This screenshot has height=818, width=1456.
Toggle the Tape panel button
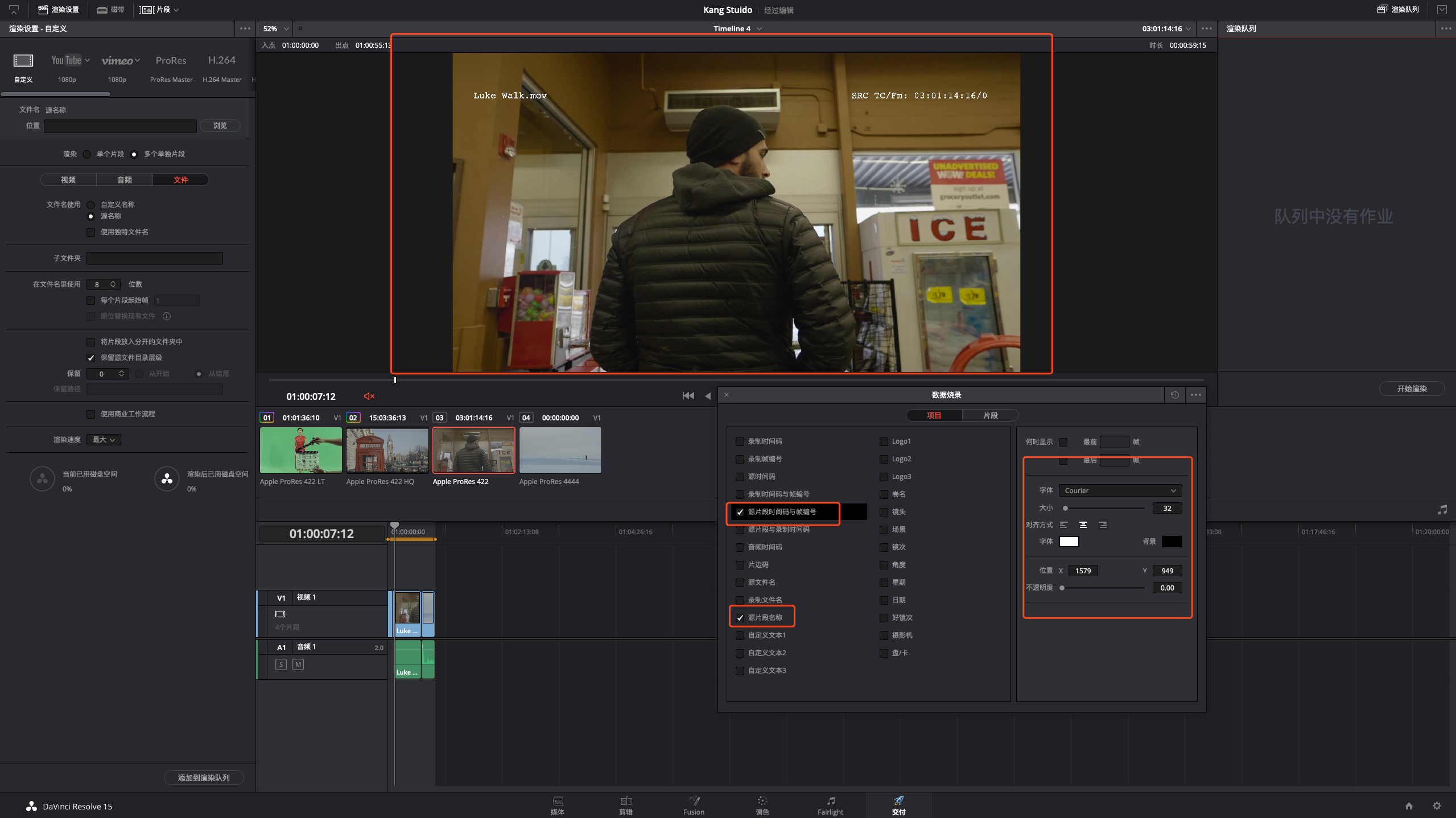click(110, 10)
